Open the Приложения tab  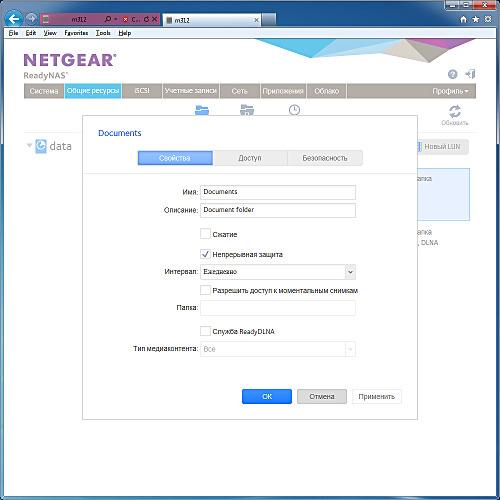pos(283,91)
